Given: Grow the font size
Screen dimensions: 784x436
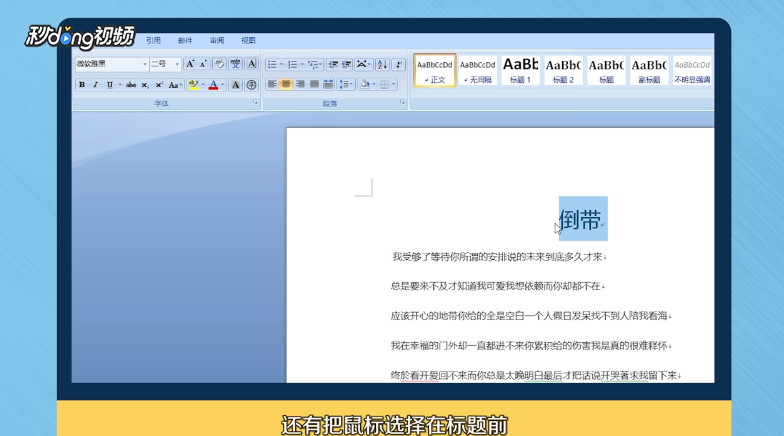Looking at the screenshot, I should [190, 64].
